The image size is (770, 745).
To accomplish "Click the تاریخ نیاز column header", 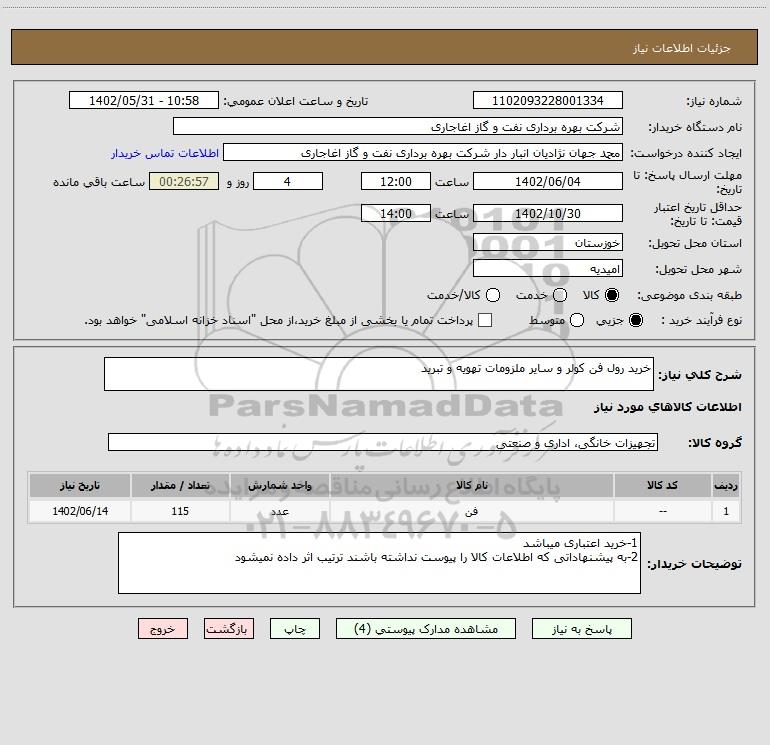I will [80, 485].
